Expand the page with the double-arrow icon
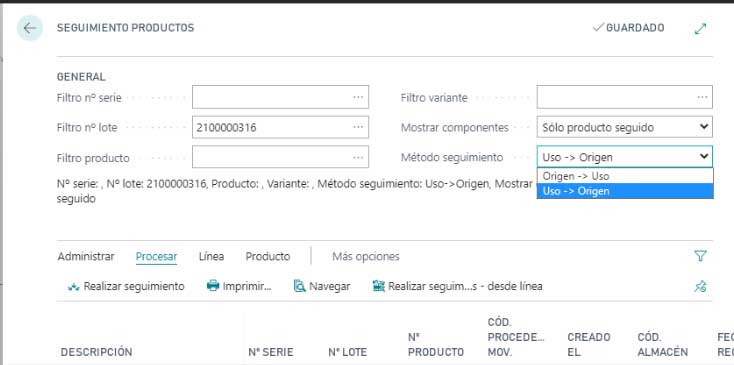734x365 pixels. tap(700, 29)
